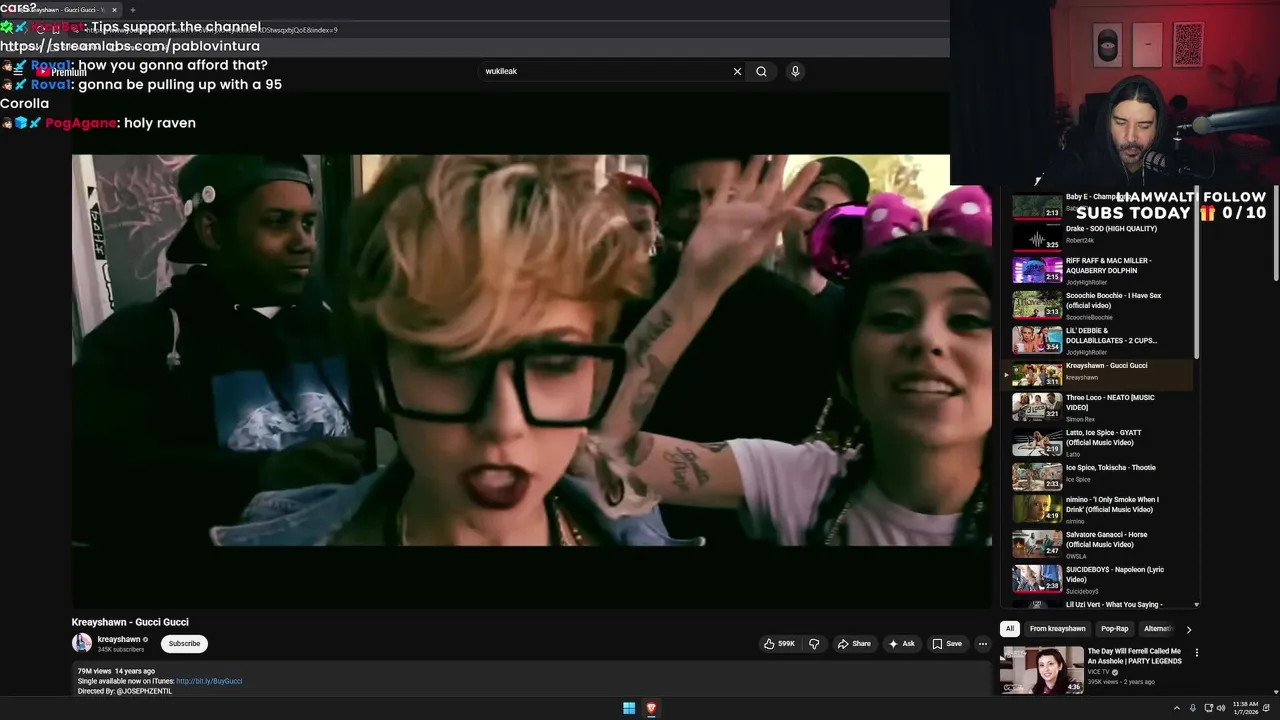Click the Kreayshawn - Gucci Gucci video title

130,622
